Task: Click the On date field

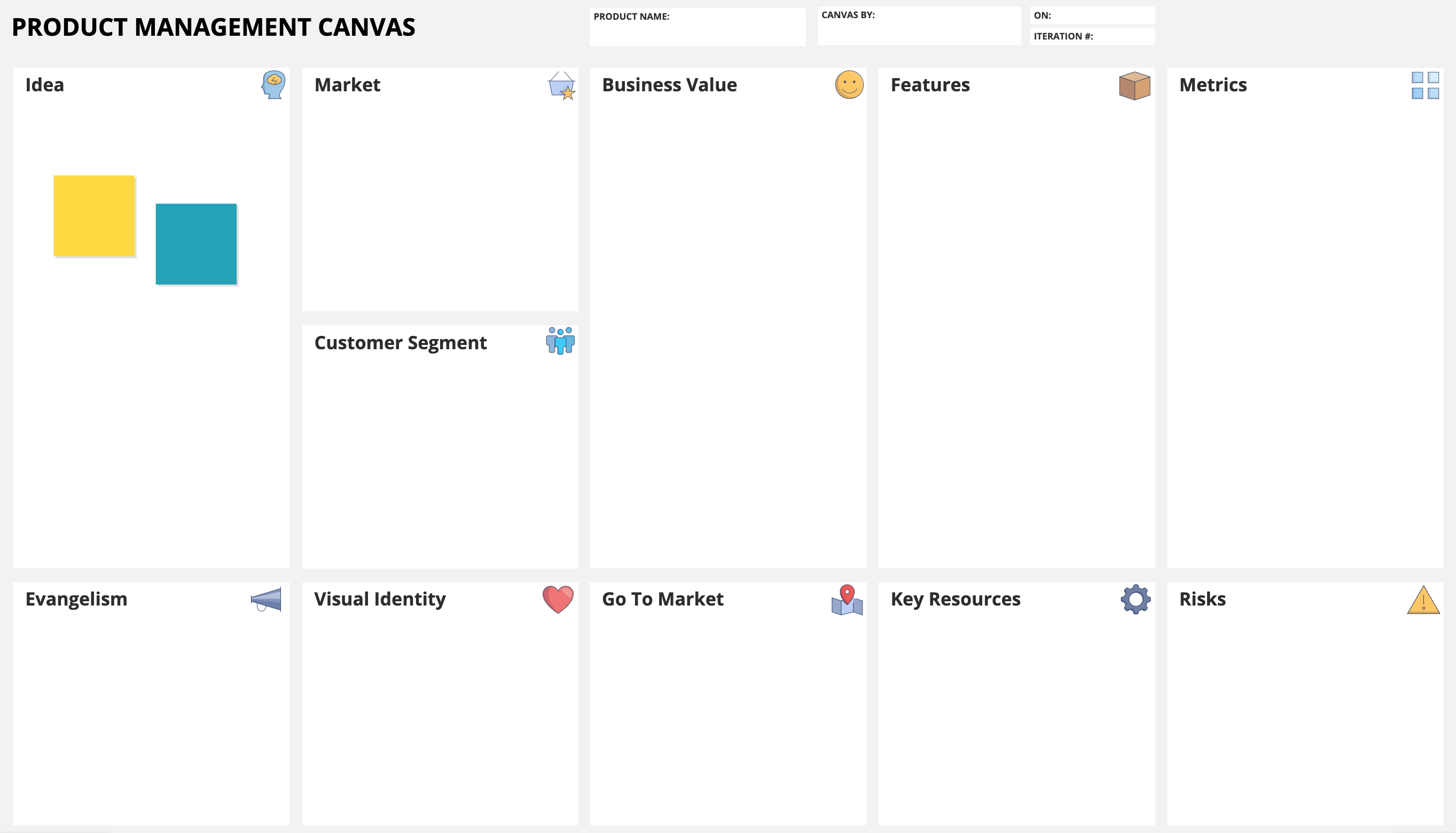Action: 1092,15
